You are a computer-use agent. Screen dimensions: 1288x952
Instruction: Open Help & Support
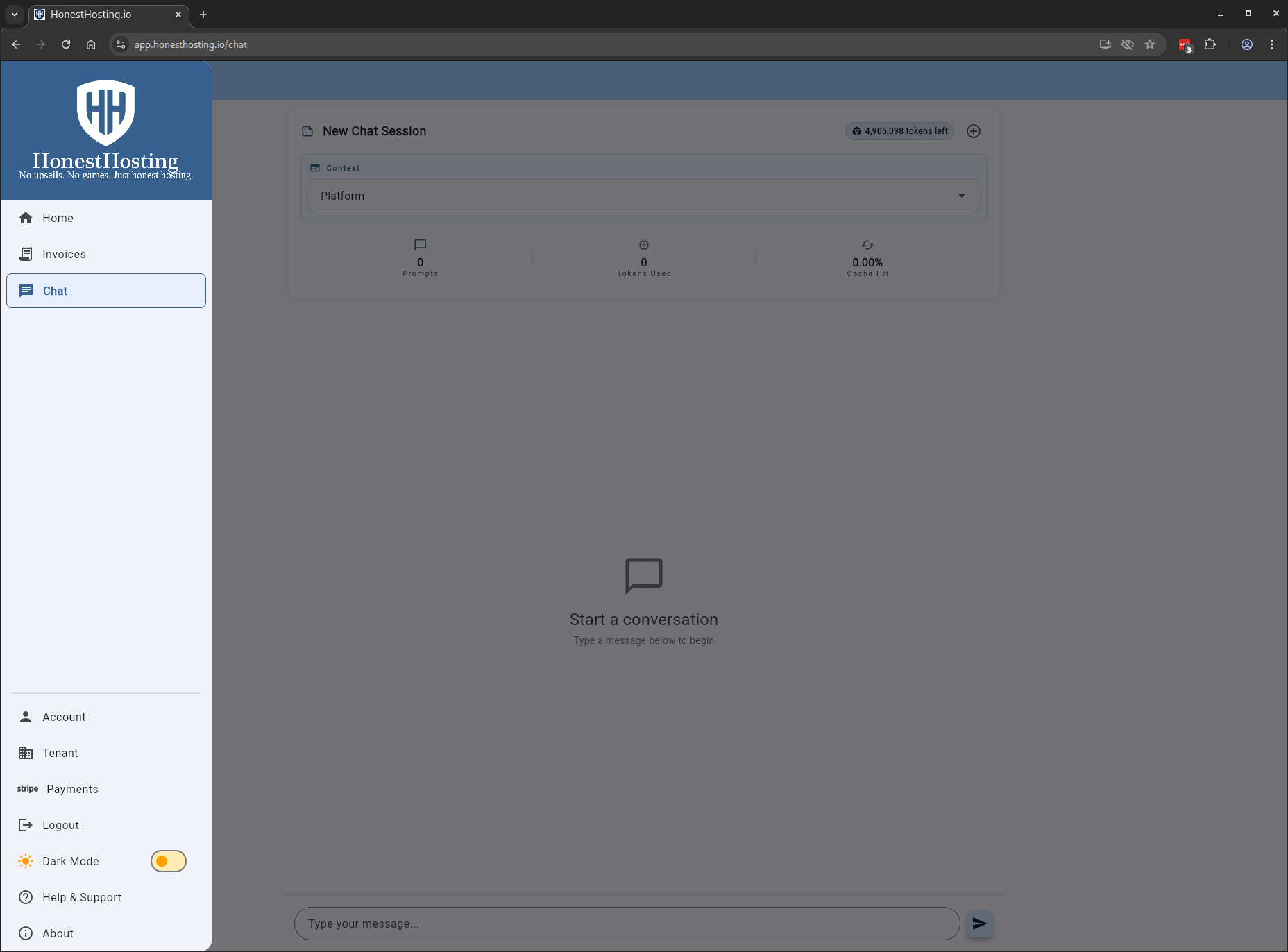click(81, 897)
